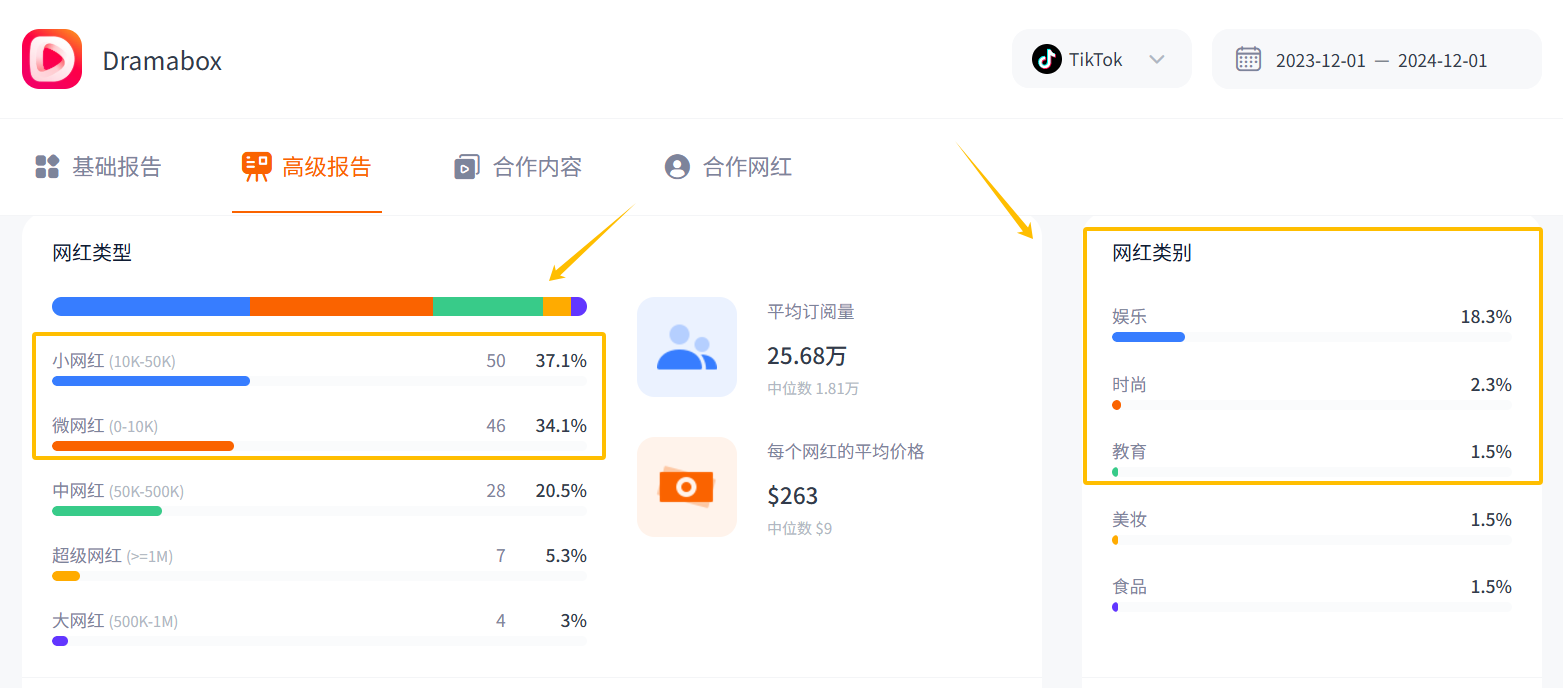
Task: Select the 教育 category label
Action: pos(1129,451)
